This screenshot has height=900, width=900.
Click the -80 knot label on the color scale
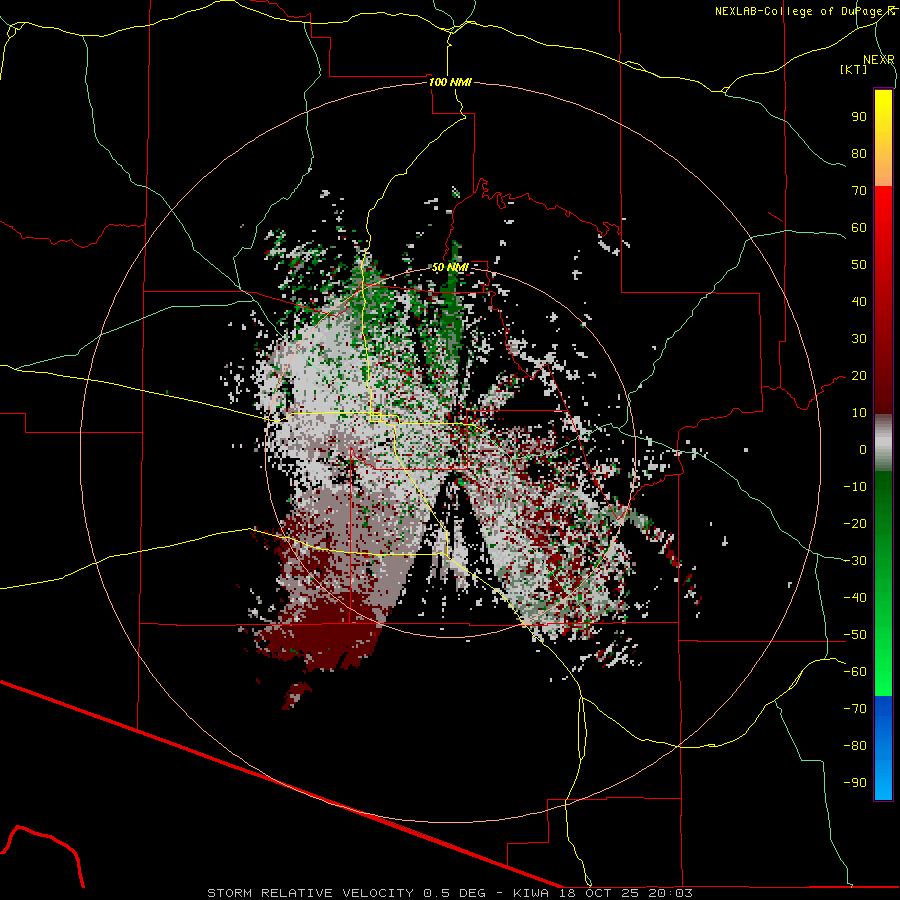coord(855,746)
